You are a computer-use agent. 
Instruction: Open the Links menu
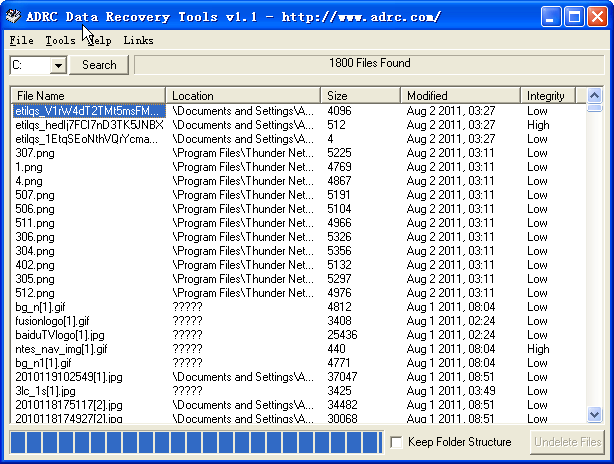(138, 41)
